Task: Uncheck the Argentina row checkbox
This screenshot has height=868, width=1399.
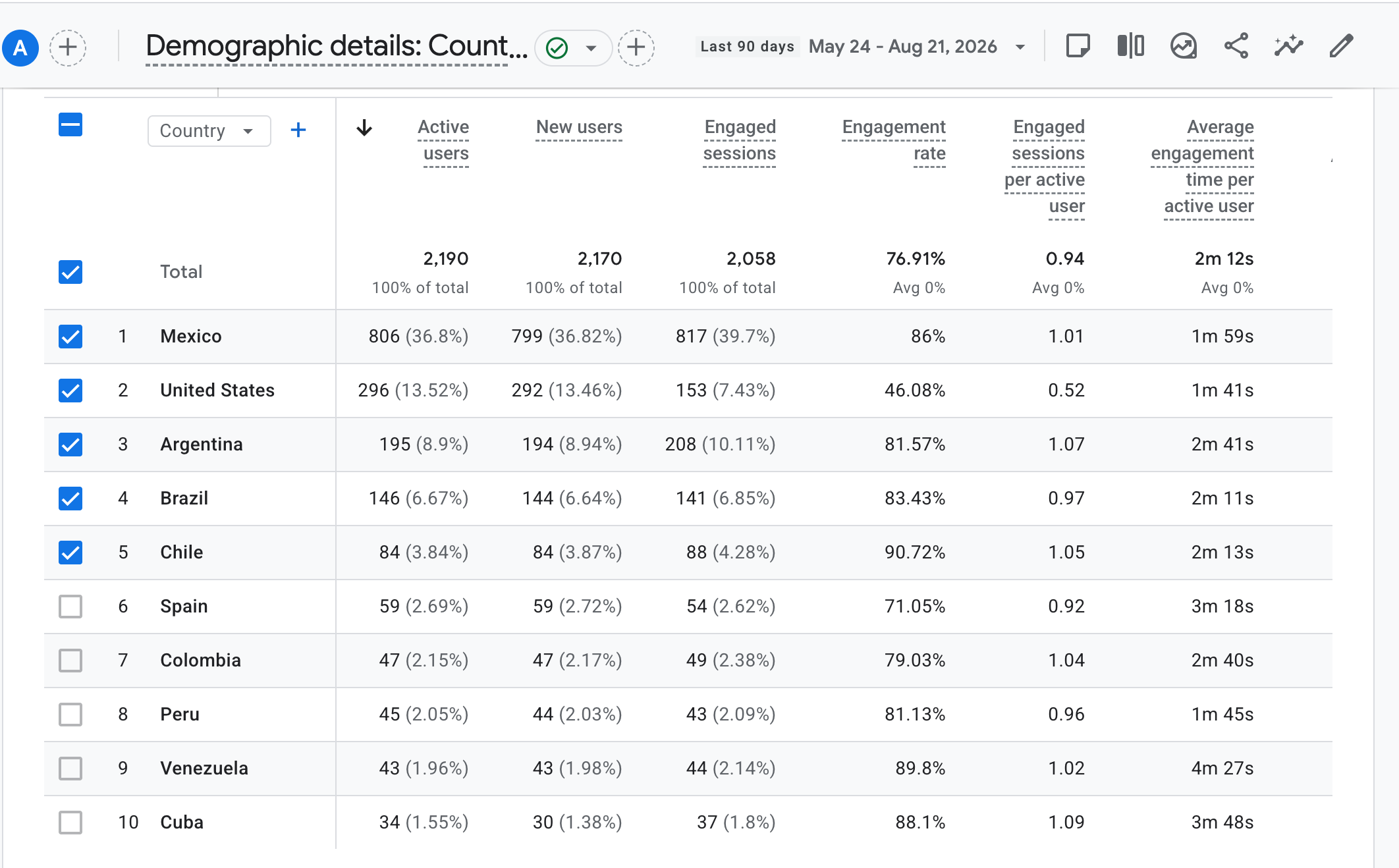Action: coord(70,445)
